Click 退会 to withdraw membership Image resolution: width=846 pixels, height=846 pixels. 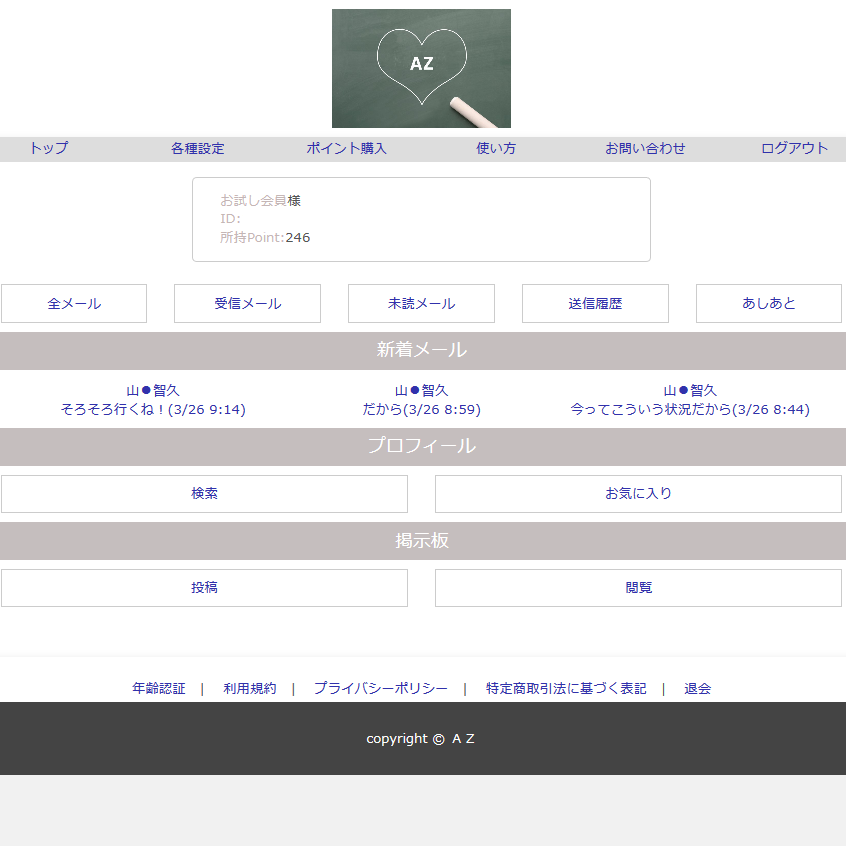coord(698,688)
